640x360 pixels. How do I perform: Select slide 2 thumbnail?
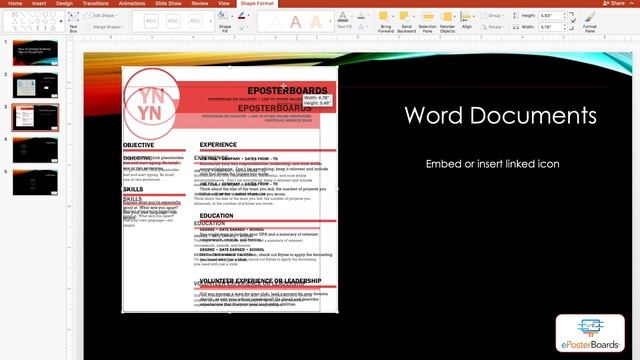36,85
